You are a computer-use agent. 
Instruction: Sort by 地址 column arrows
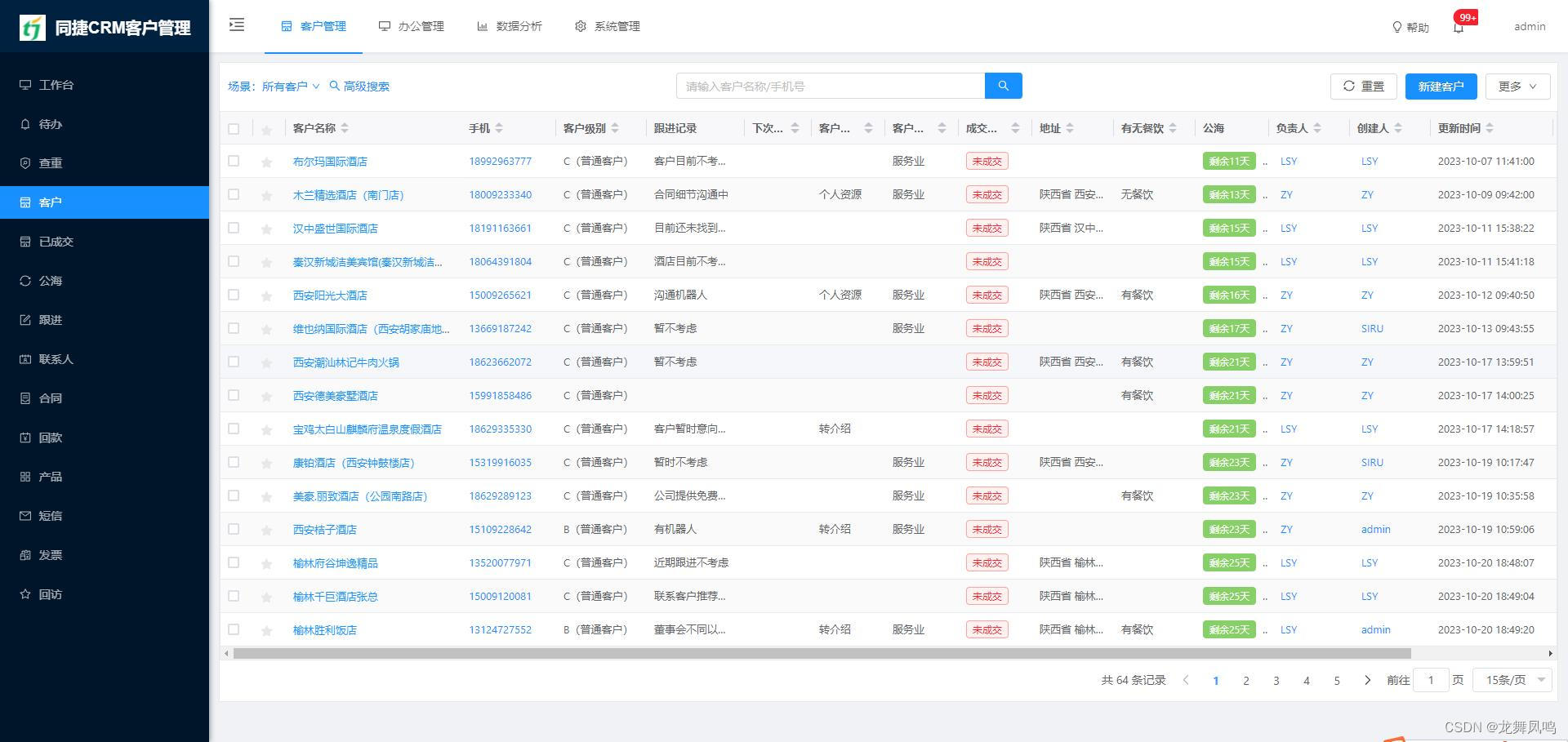[x=1070, y=128]
